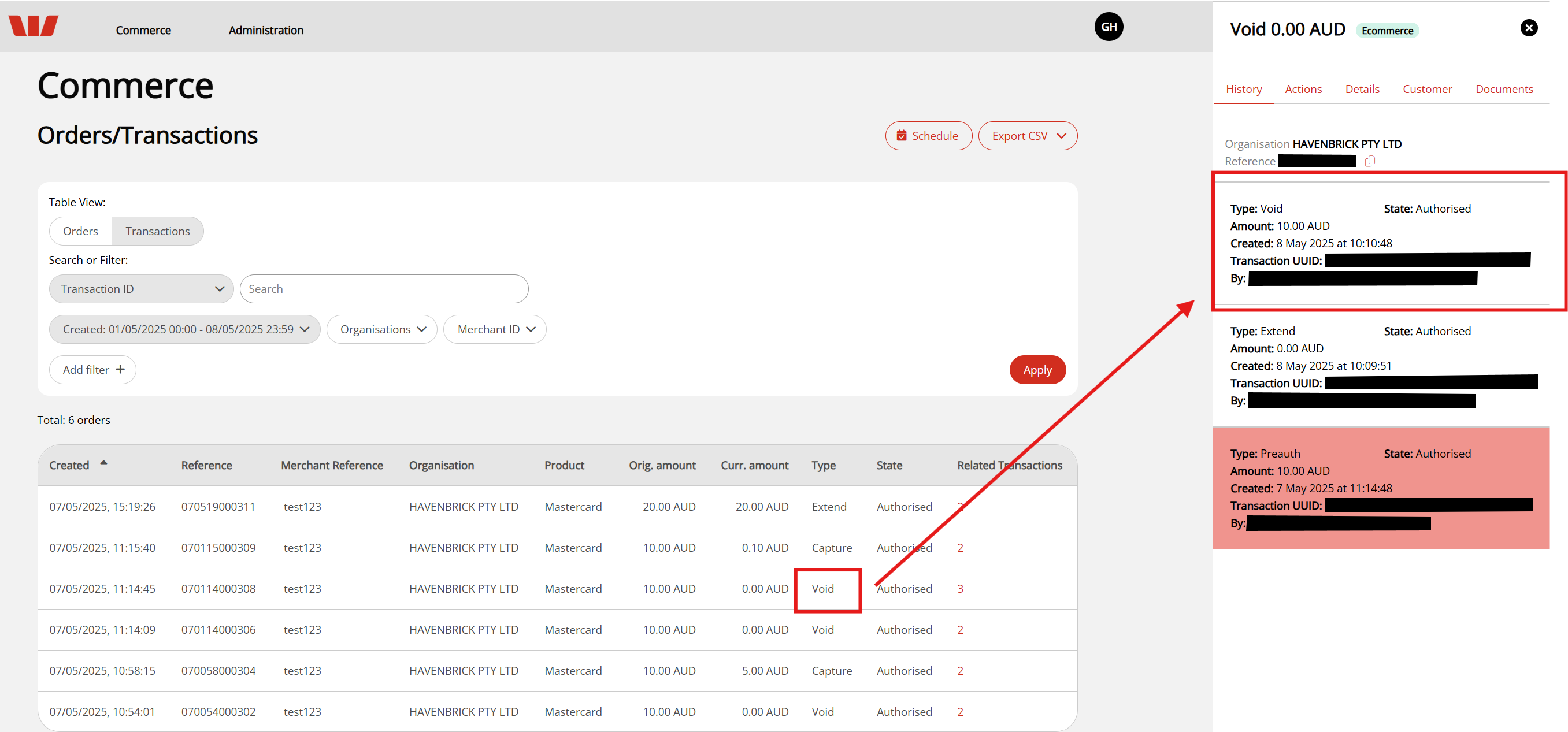Click the plus icon in Add filter
The image size is (1568, 732).
pyautogui.click(x=121, y=369)
